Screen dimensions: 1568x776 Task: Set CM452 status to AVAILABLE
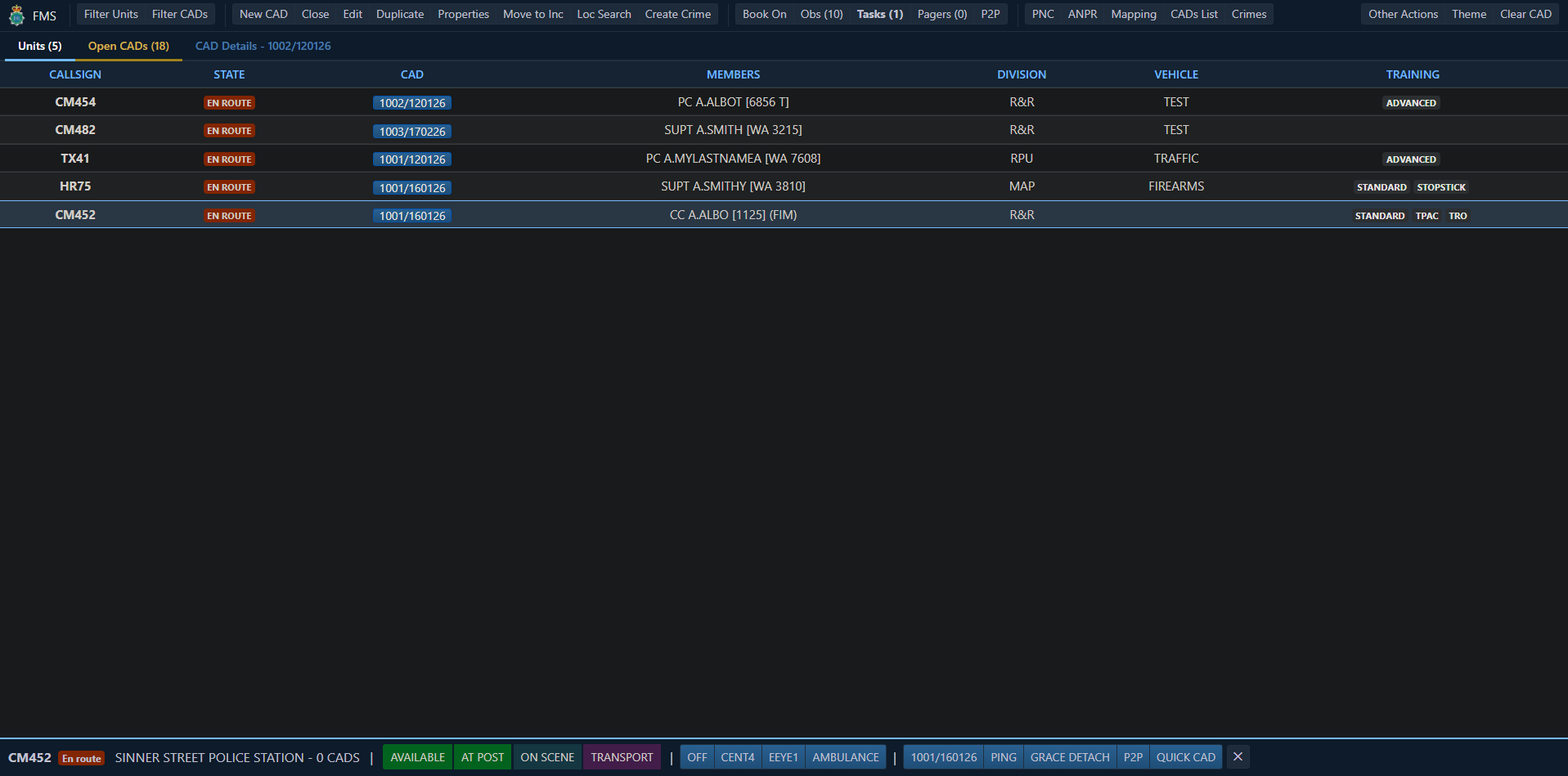(x=417, y=757)
